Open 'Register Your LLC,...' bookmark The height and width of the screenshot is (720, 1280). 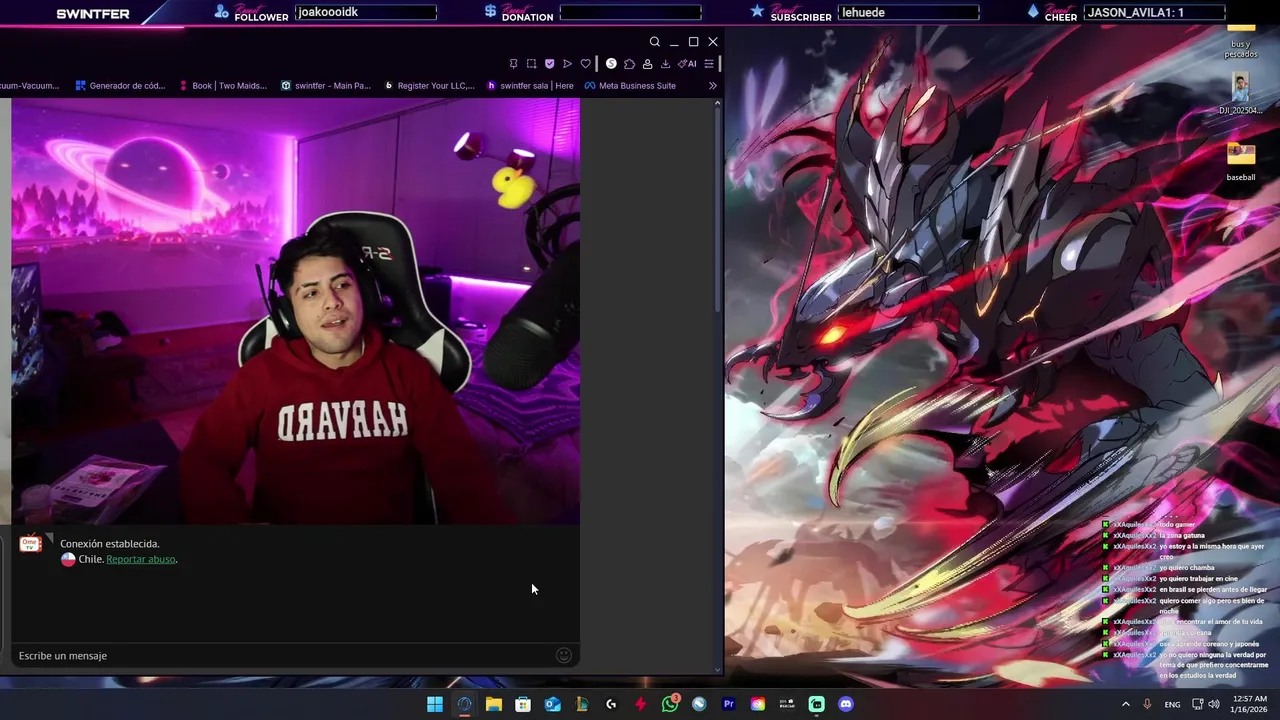429,86
